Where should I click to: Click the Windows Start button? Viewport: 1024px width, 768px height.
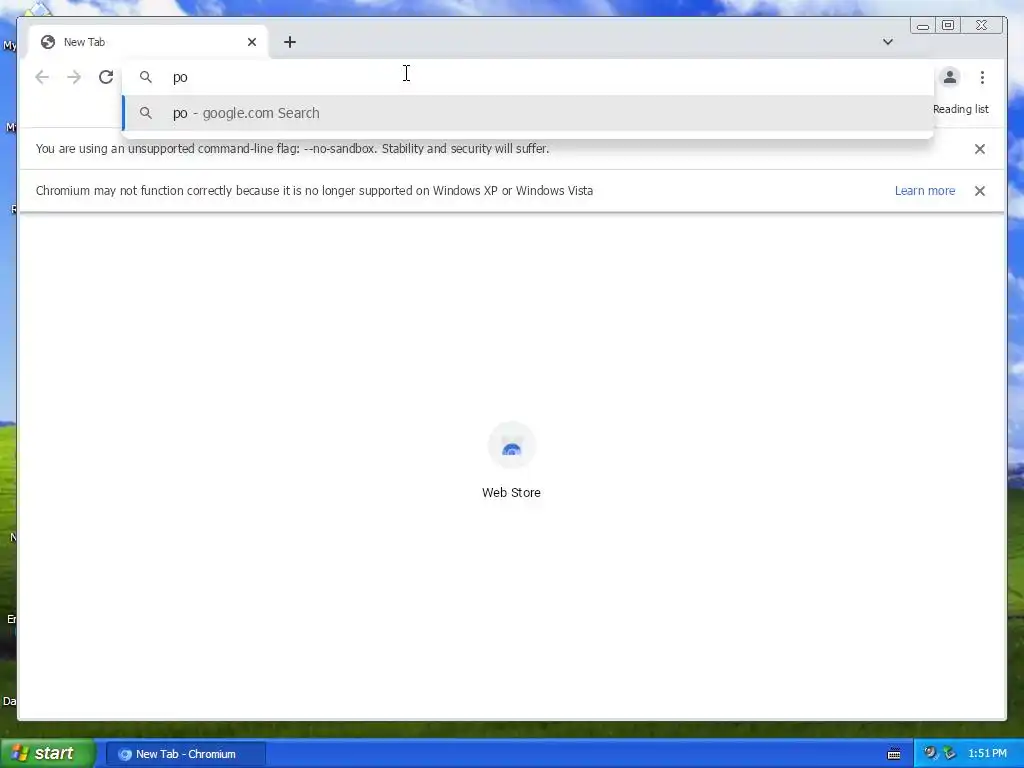click(x=47, y=753)
